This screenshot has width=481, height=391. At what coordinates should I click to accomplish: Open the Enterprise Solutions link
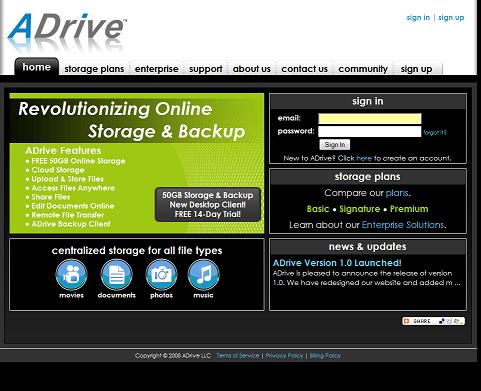pos(403,225)
